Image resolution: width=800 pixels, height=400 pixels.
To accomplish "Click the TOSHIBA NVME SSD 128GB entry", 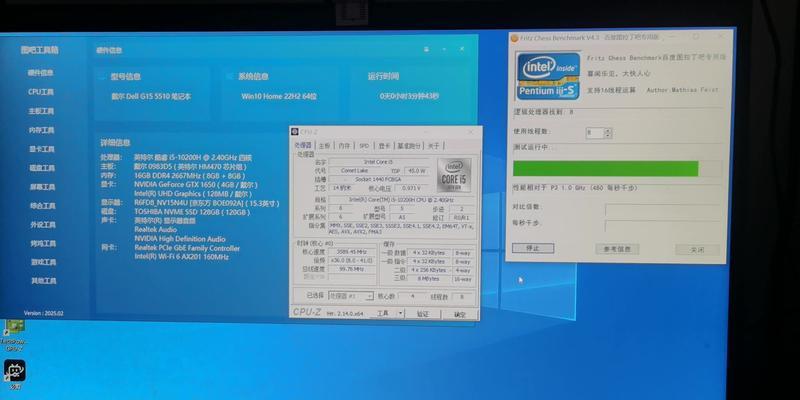I will pos(190,211).
